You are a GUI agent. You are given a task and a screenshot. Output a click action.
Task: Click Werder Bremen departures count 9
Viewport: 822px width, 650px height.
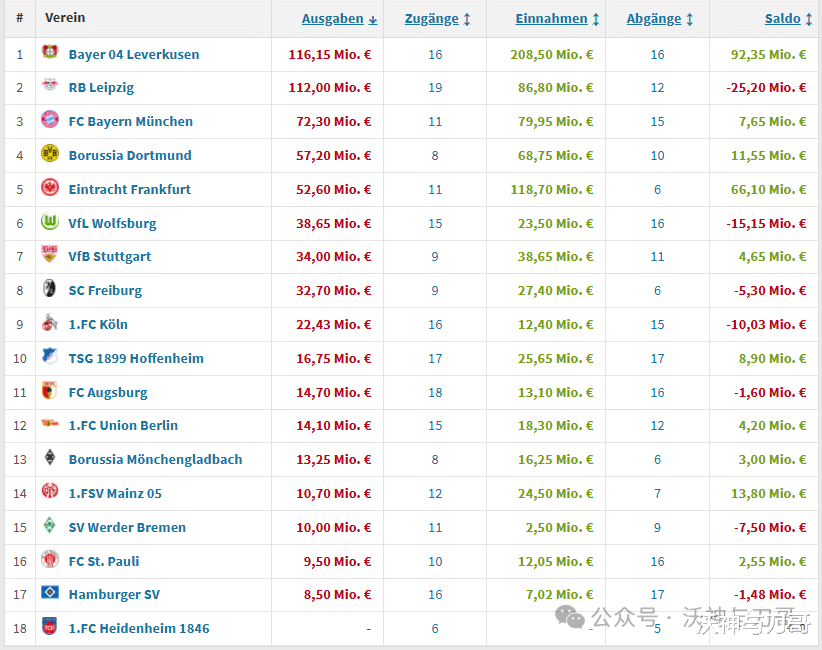tap(657, 528)
